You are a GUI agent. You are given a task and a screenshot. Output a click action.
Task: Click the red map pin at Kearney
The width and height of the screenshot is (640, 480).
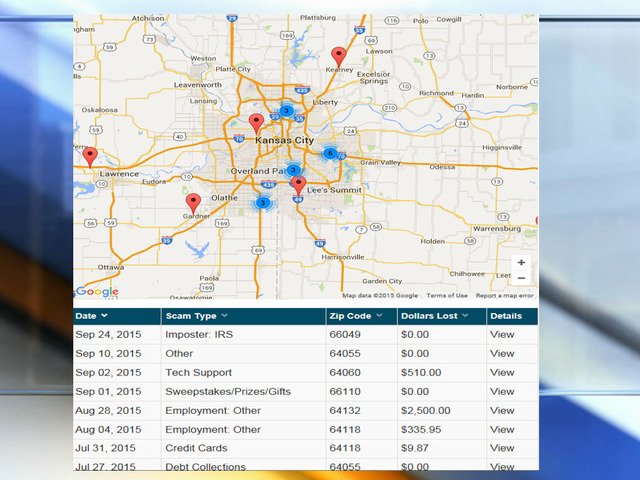(338, 57)
